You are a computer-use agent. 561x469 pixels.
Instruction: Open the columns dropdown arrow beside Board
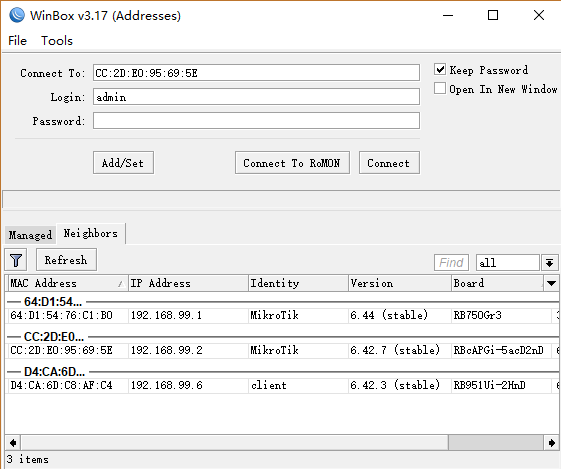click(x=551, y=283)
